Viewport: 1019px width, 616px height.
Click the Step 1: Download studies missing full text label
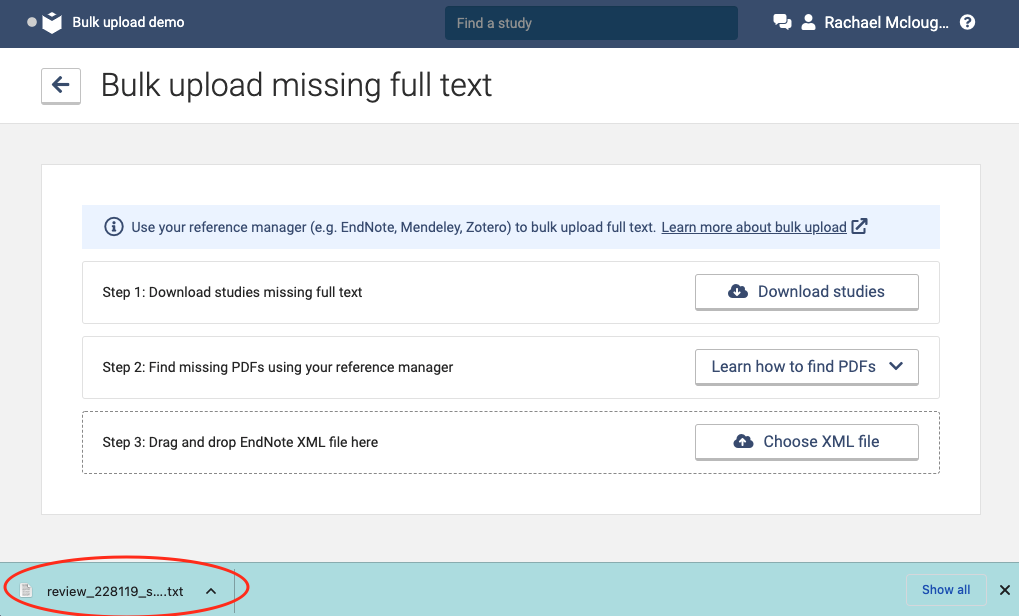(232, 292)
